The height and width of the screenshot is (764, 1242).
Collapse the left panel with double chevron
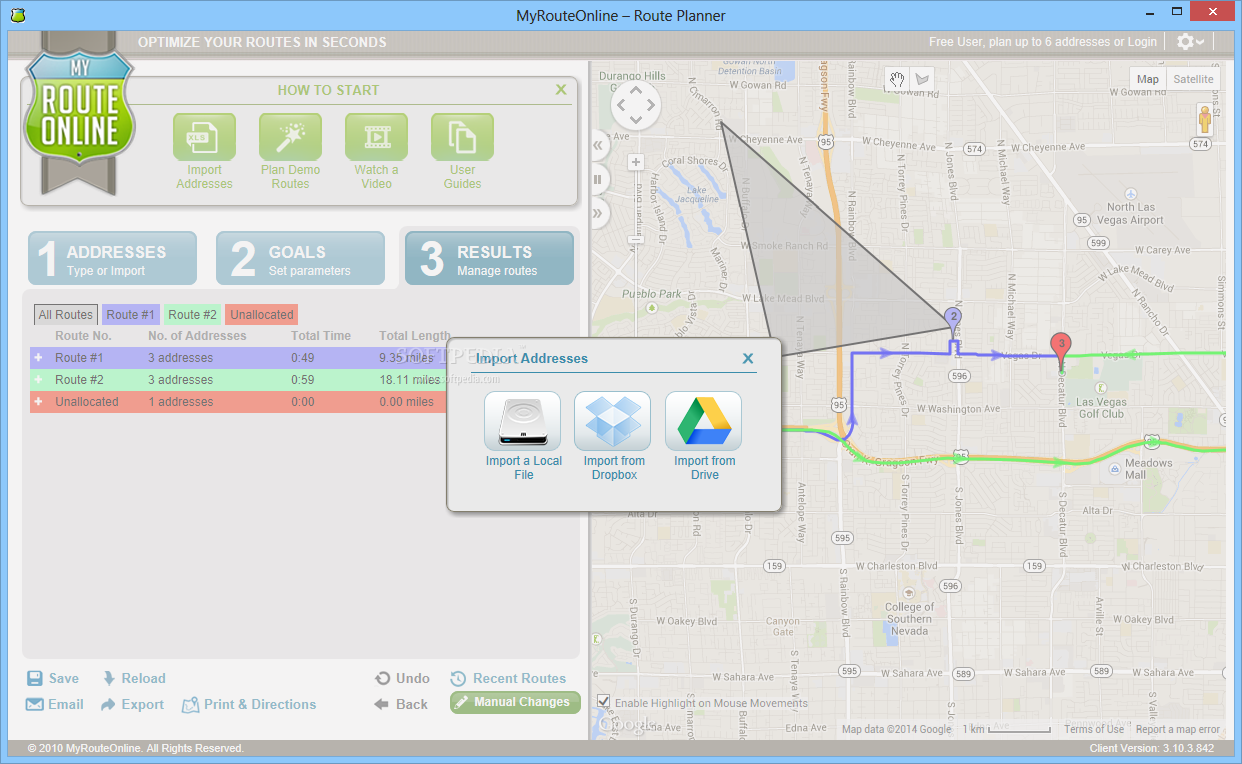point(599,146)
